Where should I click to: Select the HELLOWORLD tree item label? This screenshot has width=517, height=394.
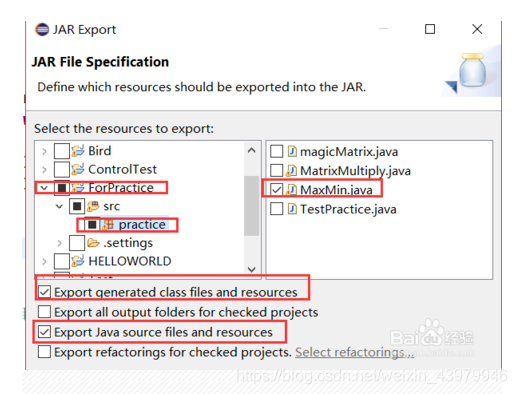click(x=130, y=261)
